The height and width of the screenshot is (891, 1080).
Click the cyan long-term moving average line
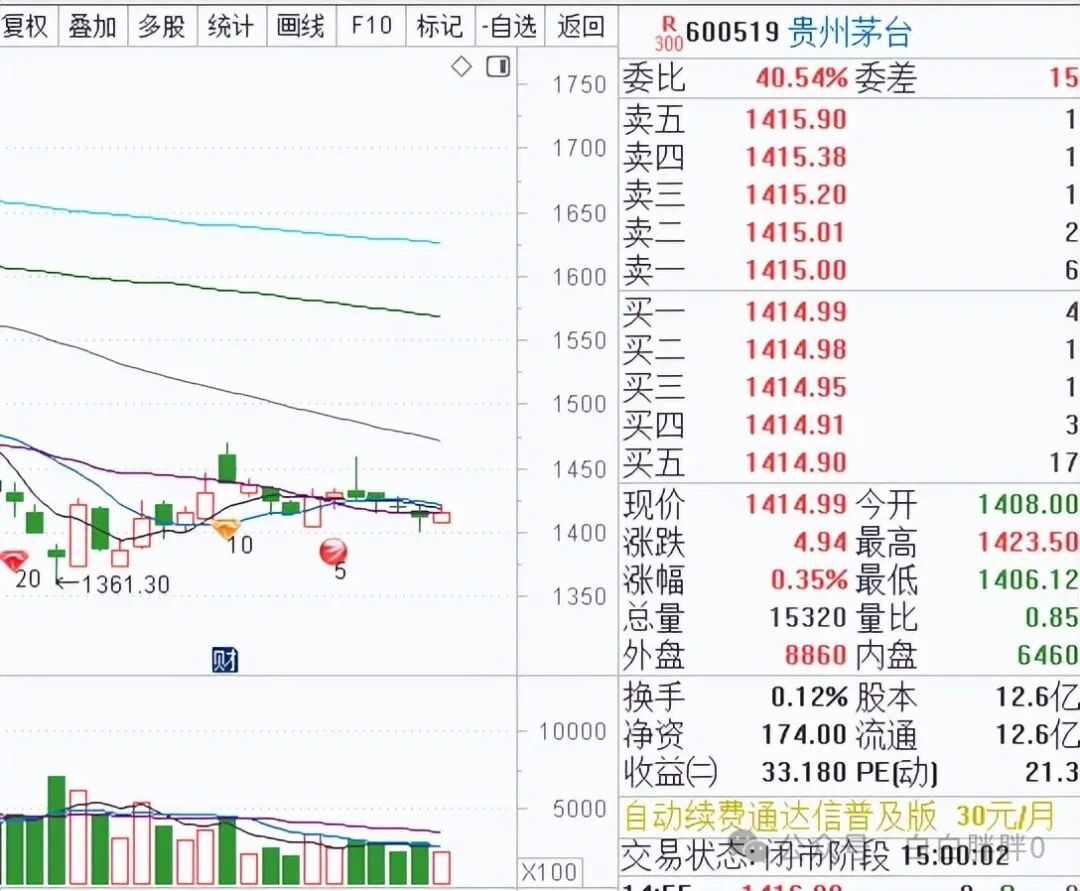click(220, 222)
